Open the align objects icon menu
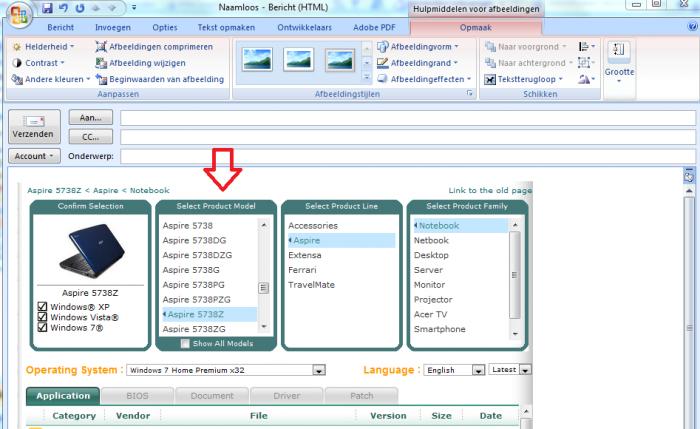This screenshot has height=429, width=700. click(586, 46)
